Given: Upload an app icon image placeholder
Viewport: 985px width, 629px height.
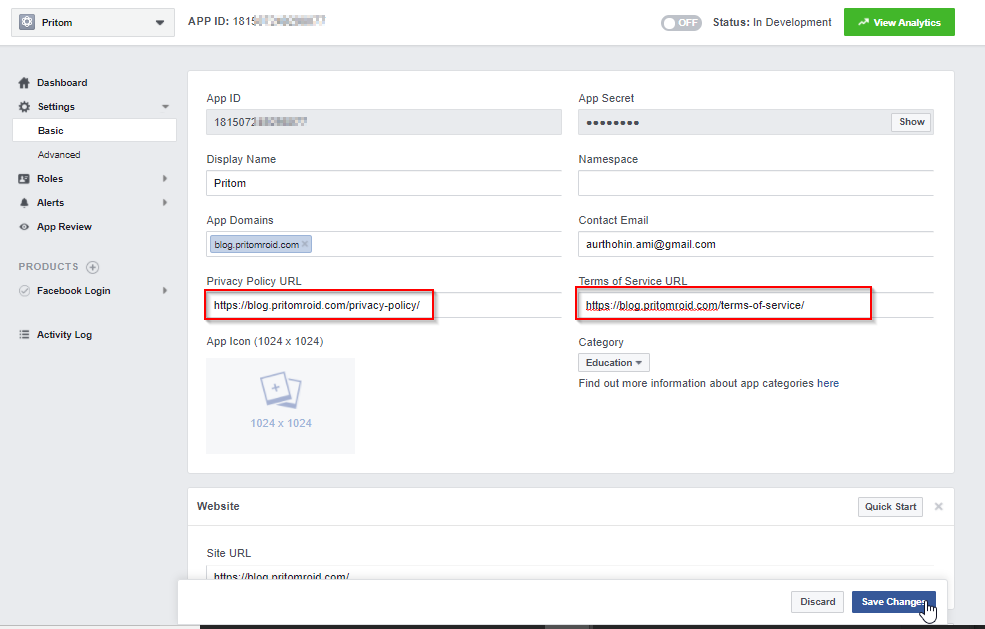Looking at the screenshot, I should point(280,406).
